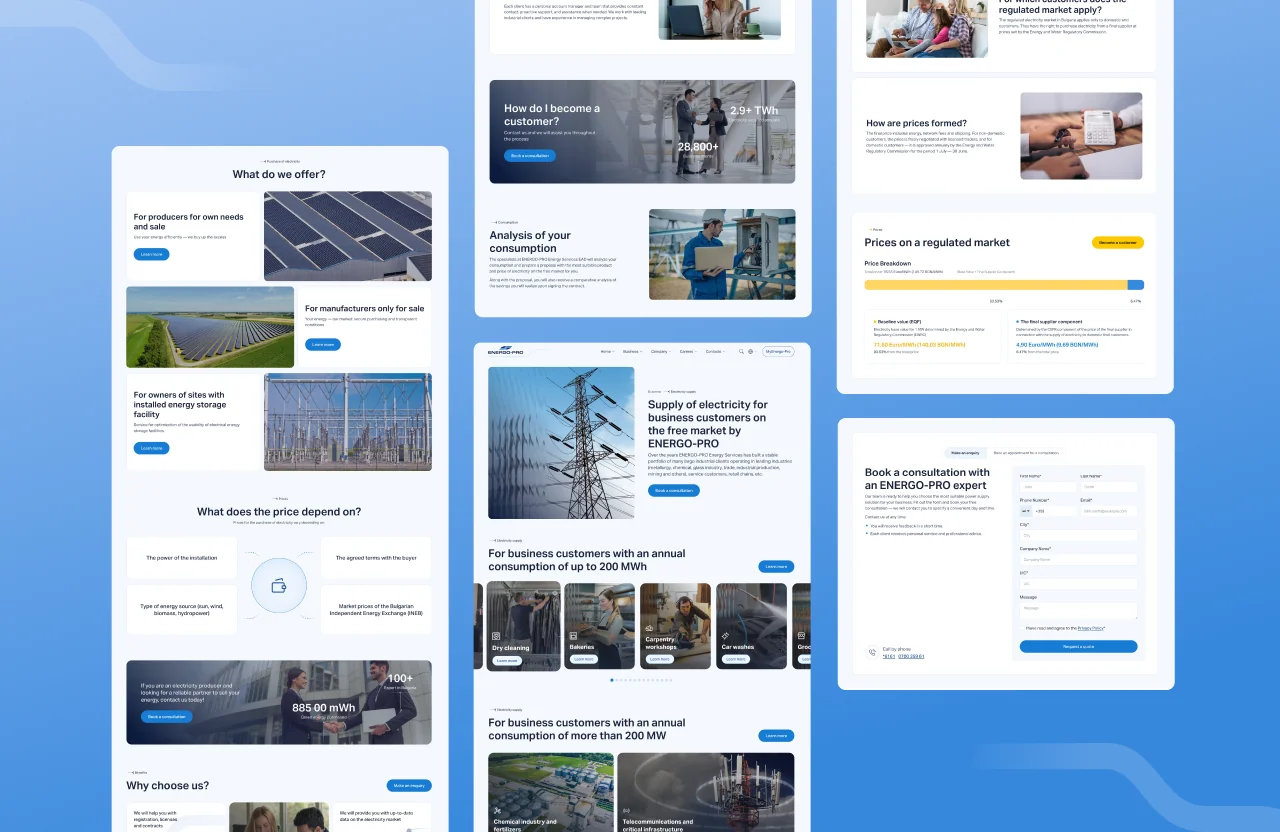
Task: Click the technician with laptop consumption image
Action: [722, 254]
